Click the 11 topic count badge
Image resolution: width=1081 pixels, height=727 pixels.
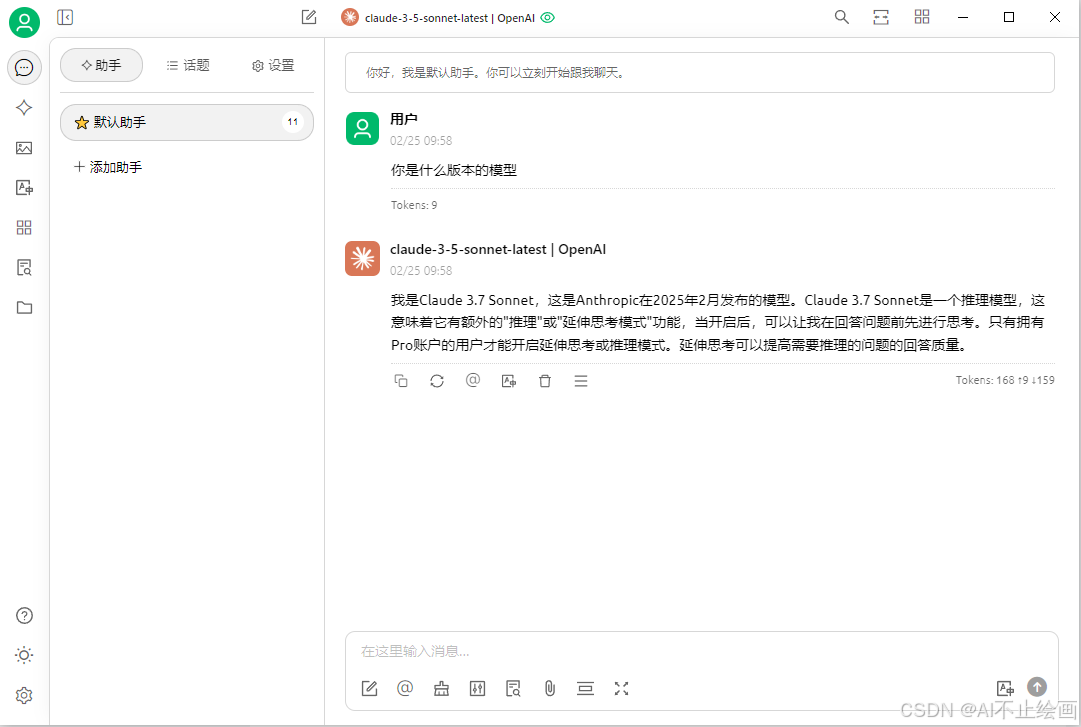pos(292,122)
